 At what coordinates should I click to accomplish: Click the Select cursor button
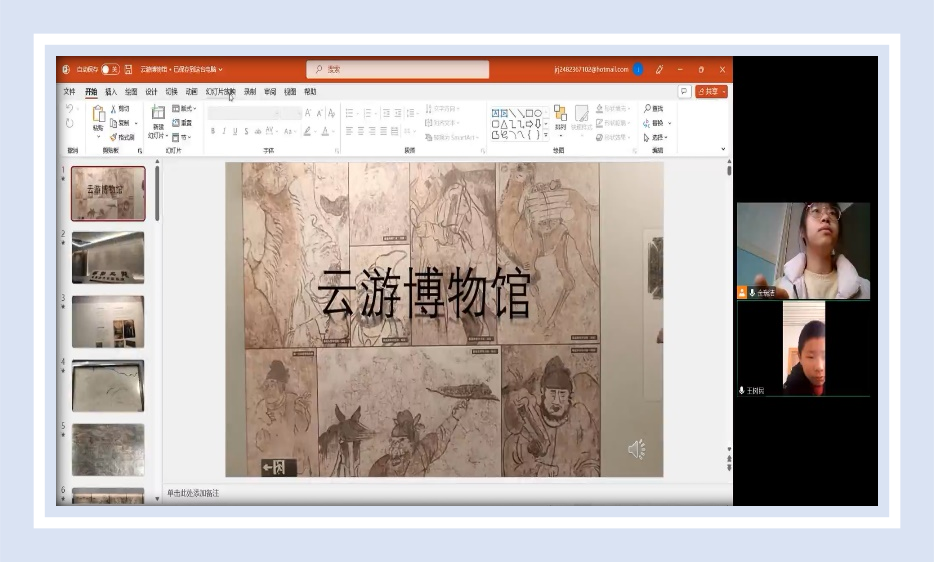tap(655, 137)
